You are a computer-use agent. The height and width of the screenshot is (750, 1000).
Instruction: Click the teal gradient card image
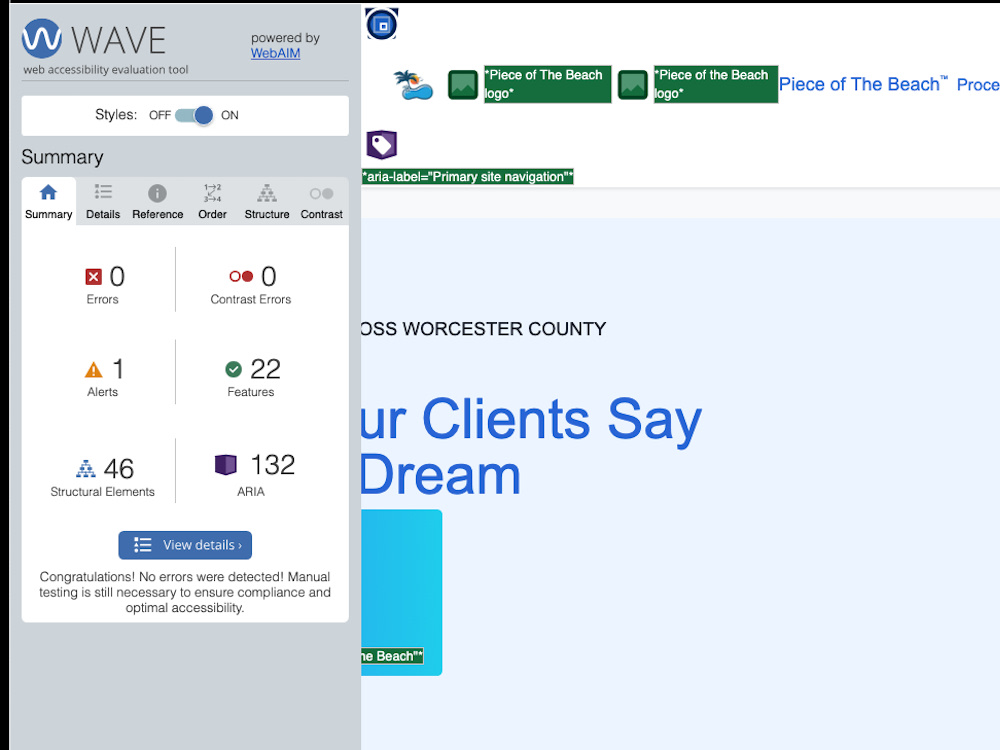tap(401, 592)
